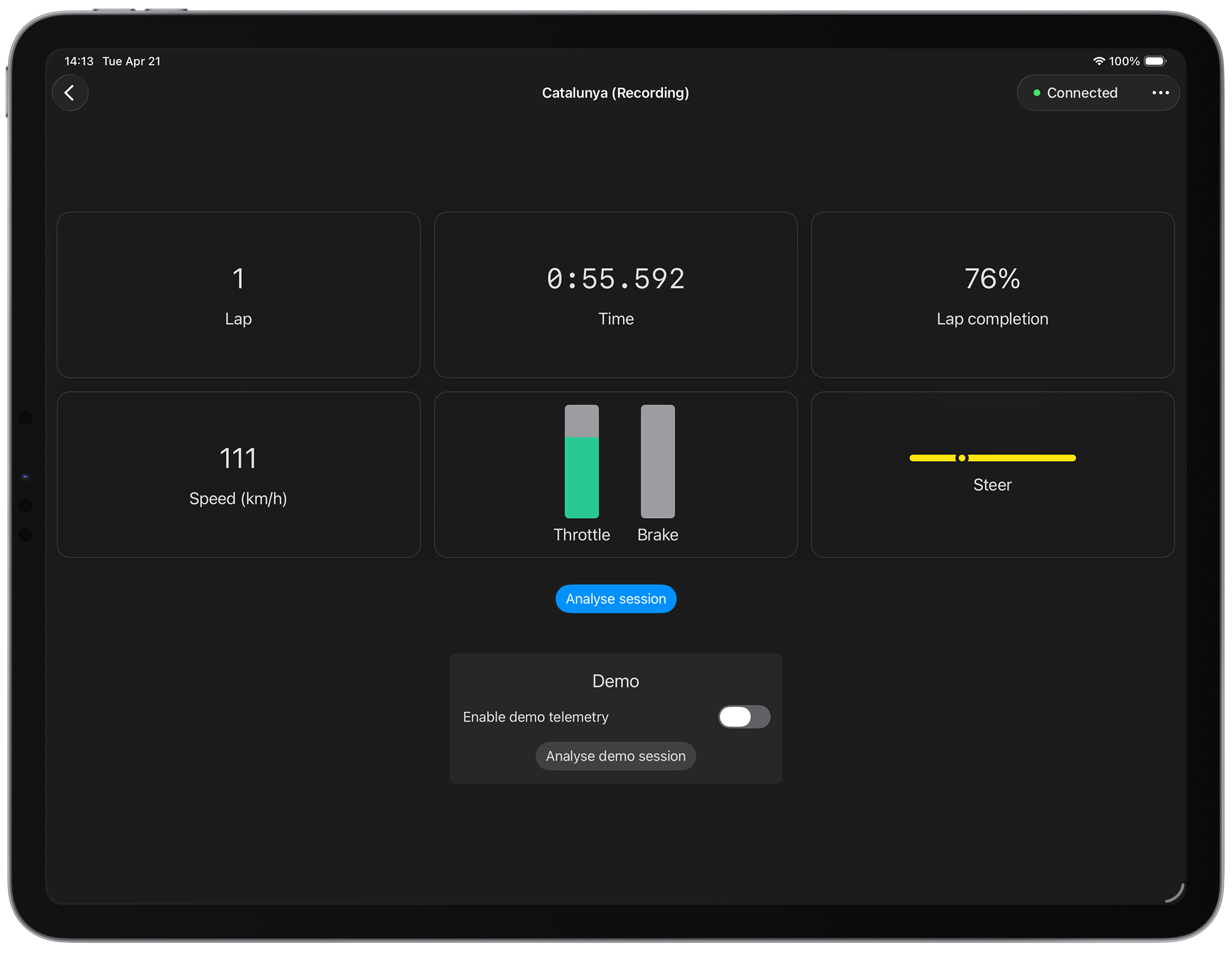Select the Lap number card
This screenshot has height=953, width=1232.
click(238, 294)
